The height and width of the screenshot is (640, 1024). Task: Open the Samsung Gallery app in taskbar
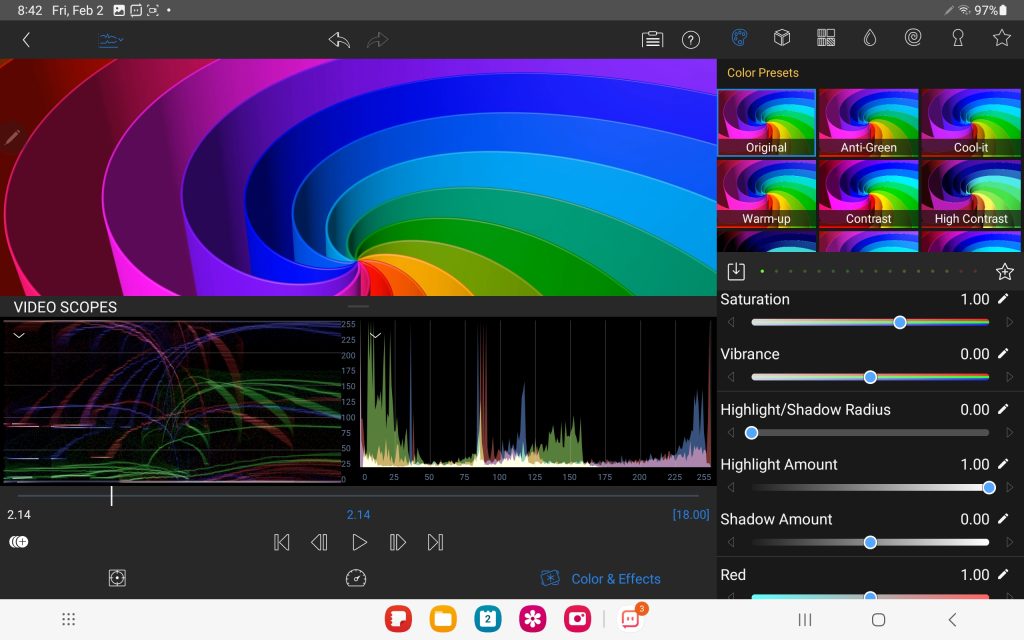[x=532, y=619]
